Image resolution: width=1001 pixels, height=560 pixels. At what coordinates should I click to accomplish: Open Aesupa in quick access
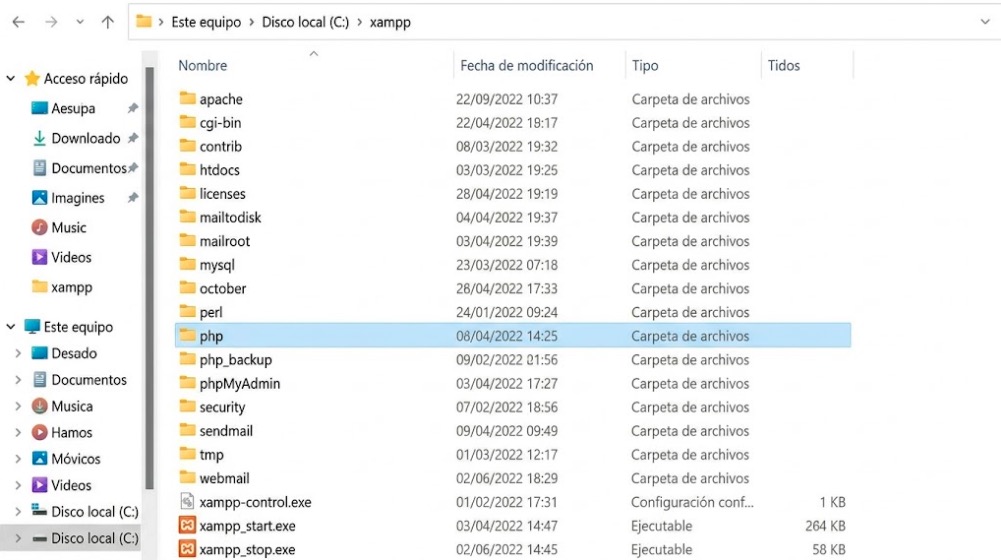point(73,109)
